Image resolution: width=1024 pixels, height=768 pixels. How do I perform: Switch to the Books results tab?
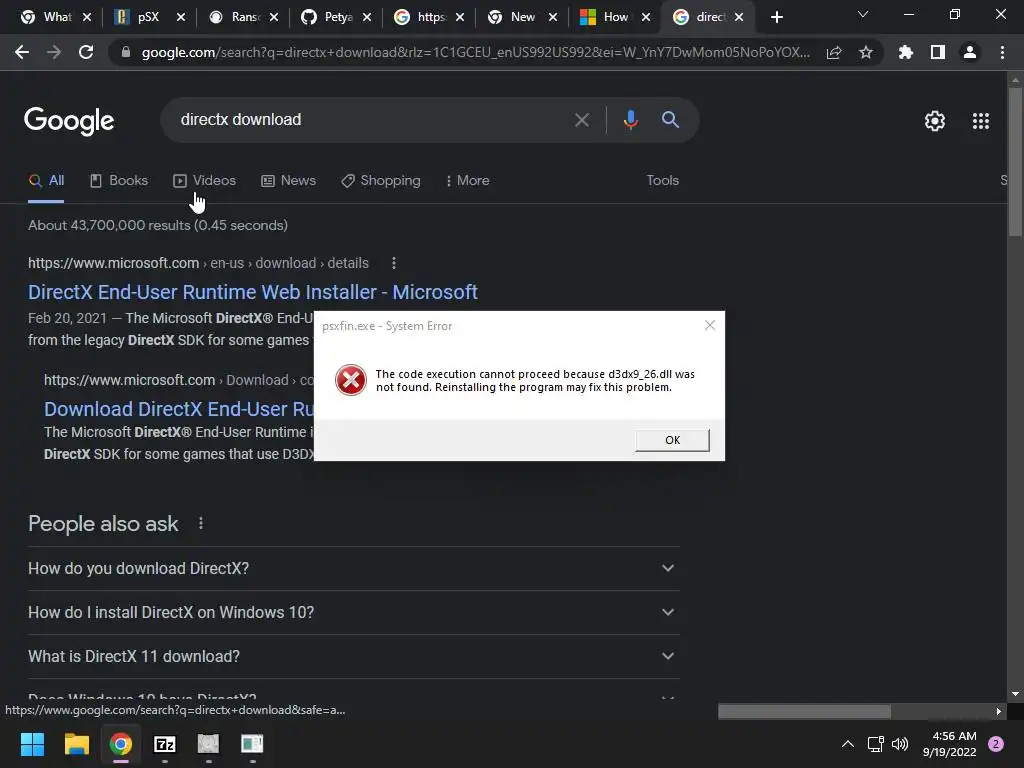tap(119, 180)
